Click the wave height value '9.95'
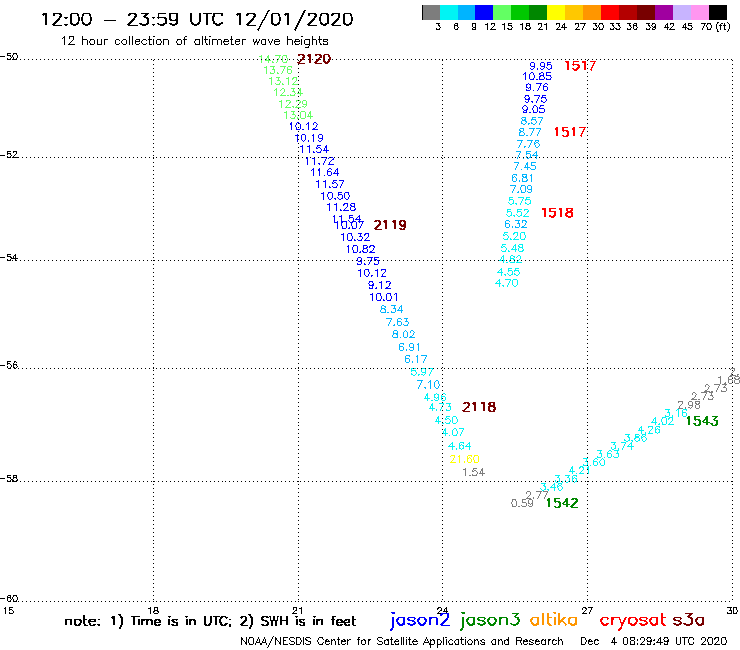Image resolution: width=740 pixels, height=650 pixels. [540, 66]
